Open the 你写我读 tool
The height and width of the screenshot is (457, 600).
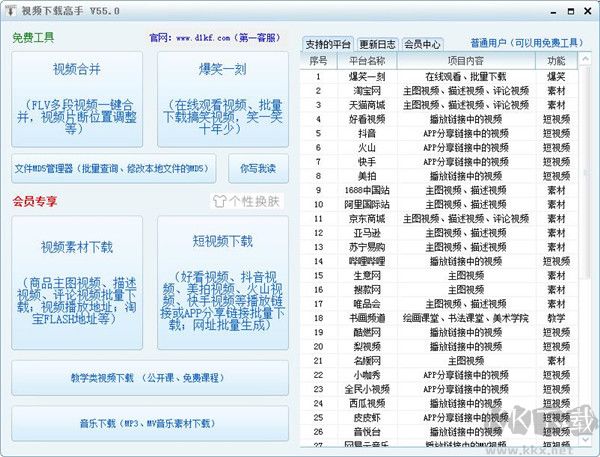click(258, 168)
